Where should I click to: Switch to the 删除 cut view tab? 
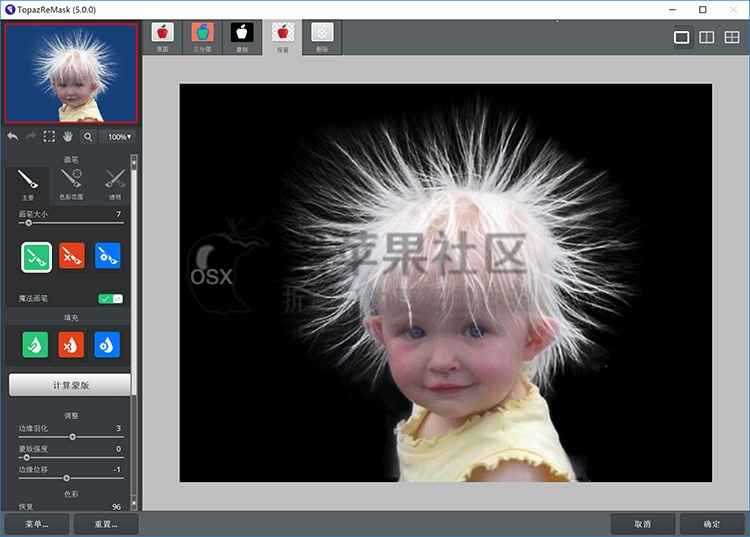coord(322,37)
